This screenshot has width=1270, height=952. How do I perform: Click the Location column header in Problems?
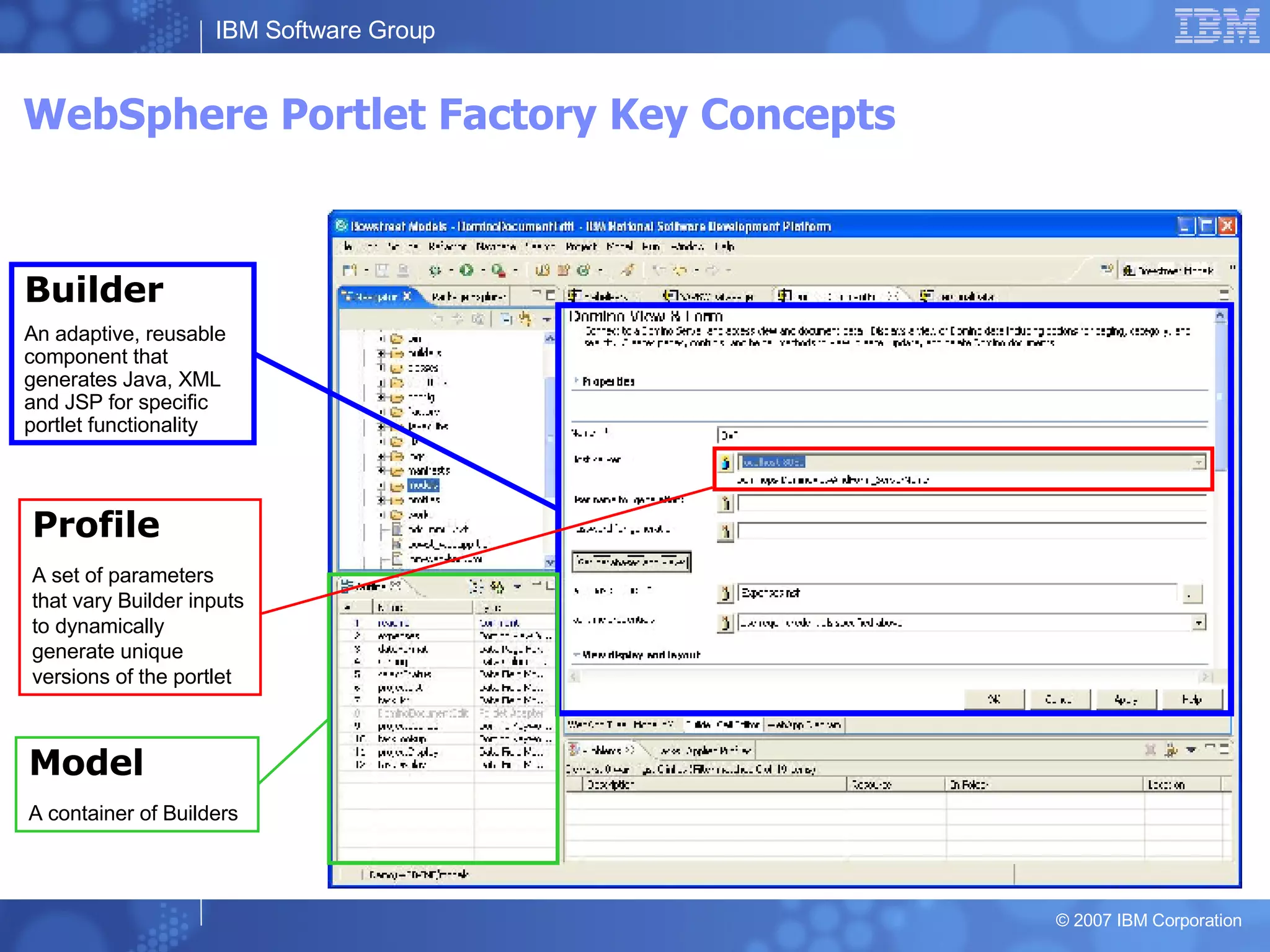pyautogui.click(x=1183, y=785)
